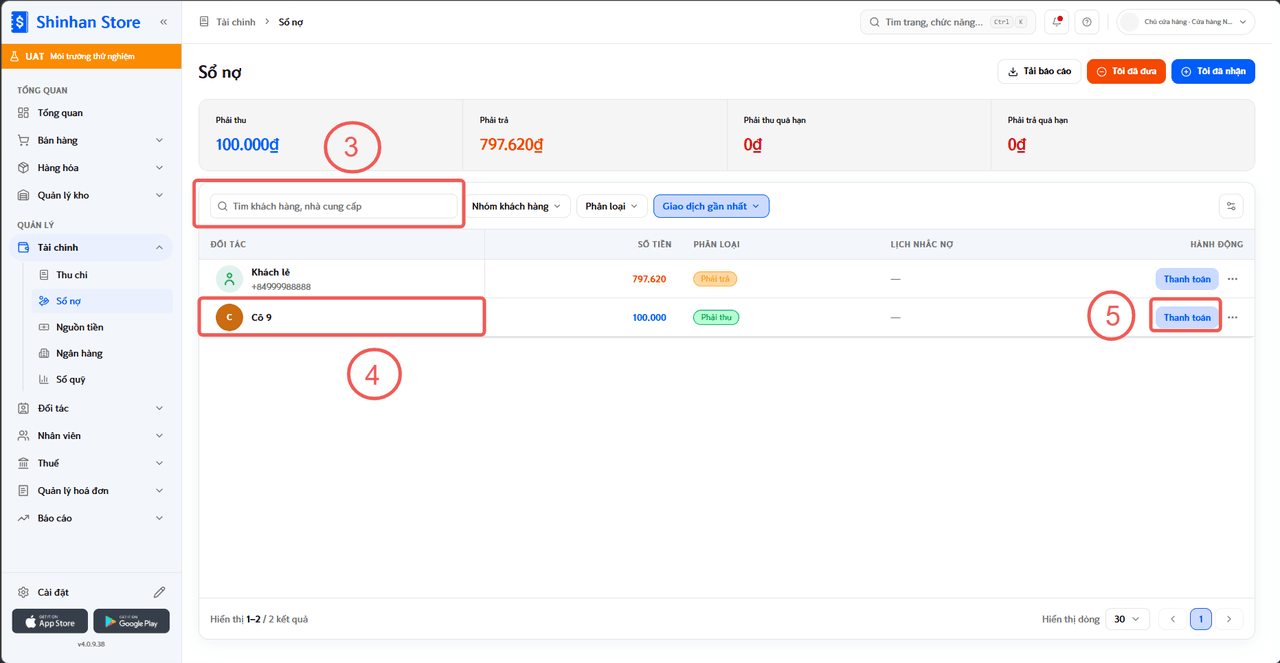Select page 1 in pagination
The height and width of the screenshot is (663, 1280).
[x=1201, y=619]
